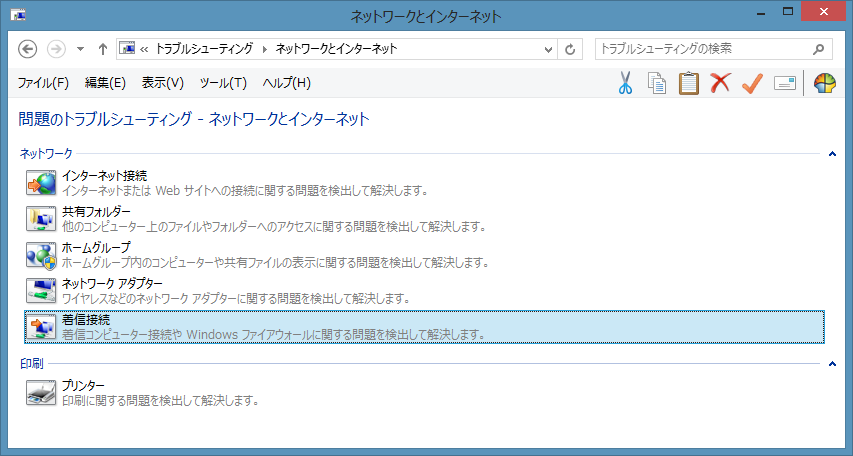This screenshot has width=853, height=456.
Task: Click the window system icon in title bar
Action: (18, 15)
